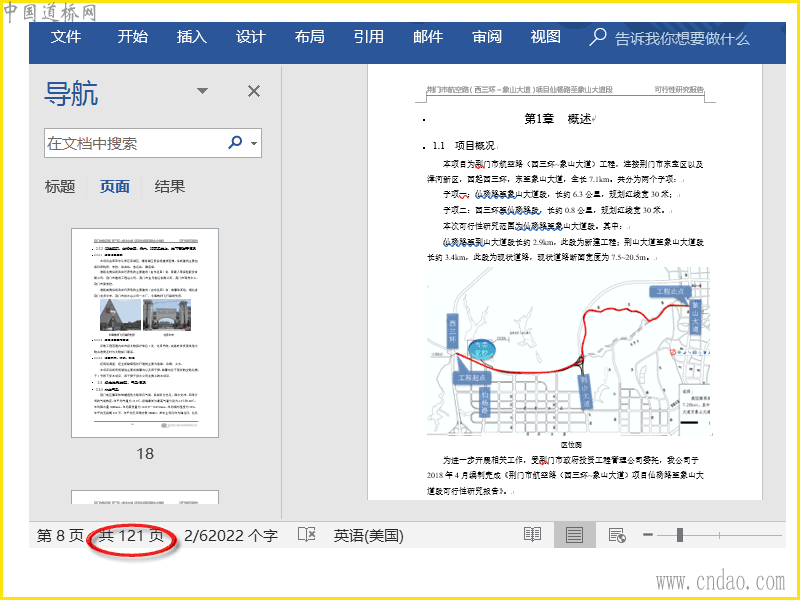The width and height of the screenshot is (800, 600).
Task: Open the 邮件 ribbon tab
Action: point(428,37)
